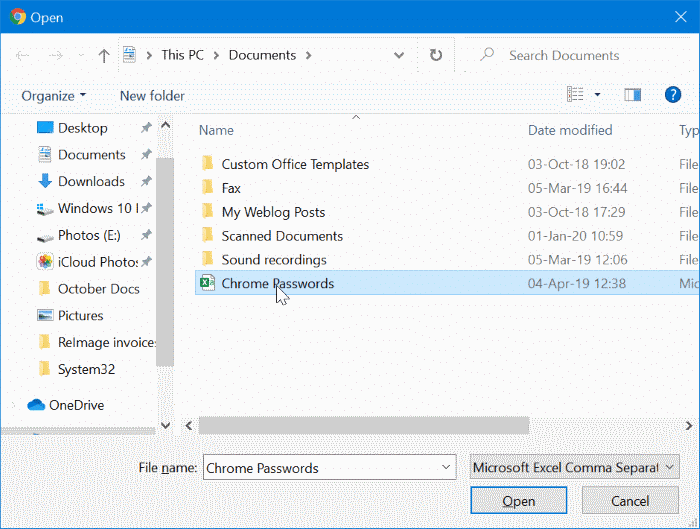
Task: Select the Fax folder
Action: coord(231,188)
